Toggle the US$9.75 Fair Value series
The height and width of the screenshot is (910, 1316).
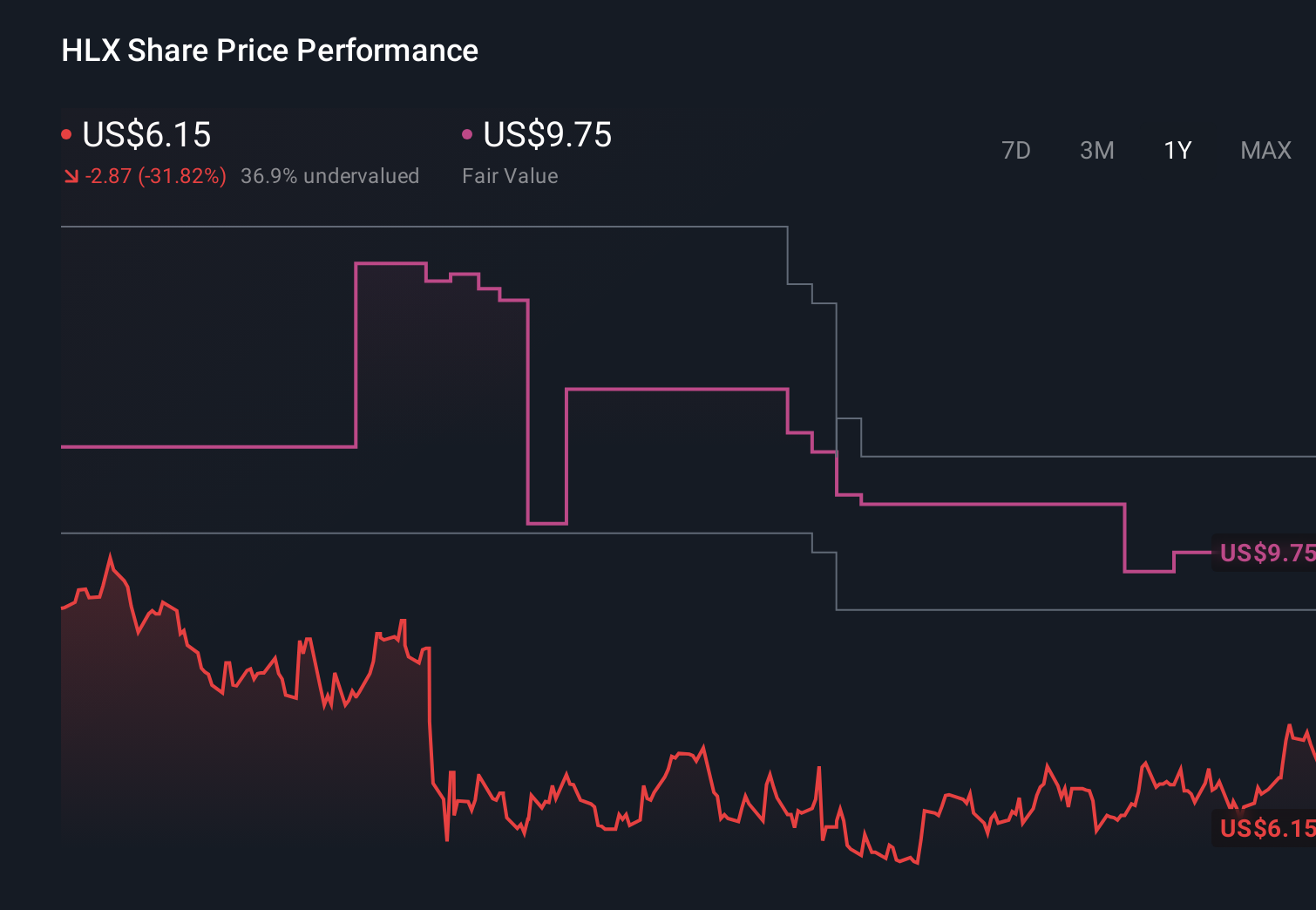(x=547, y=135)
